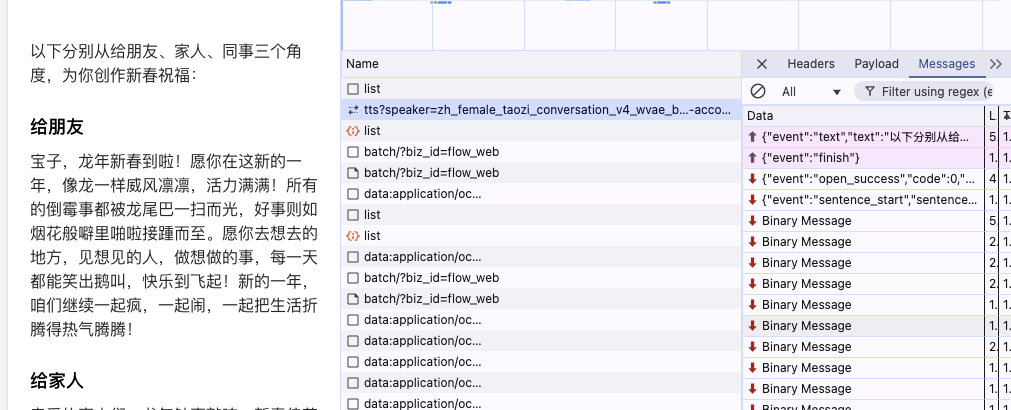Select the Messages tab
Viewport: 1011px width, 410px height.
click(947, 64)
